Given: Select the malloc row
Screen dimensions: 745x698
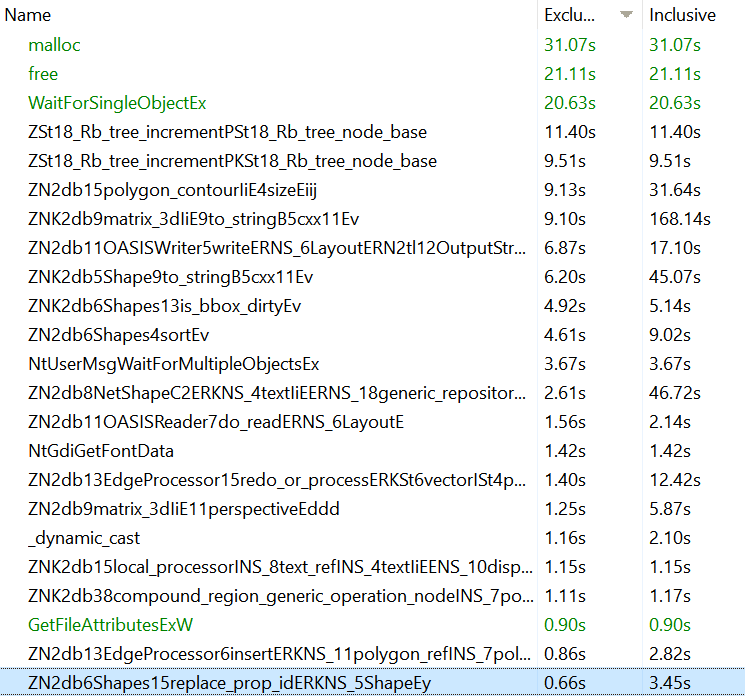Looking at the screenshot, I should (372, 45).
